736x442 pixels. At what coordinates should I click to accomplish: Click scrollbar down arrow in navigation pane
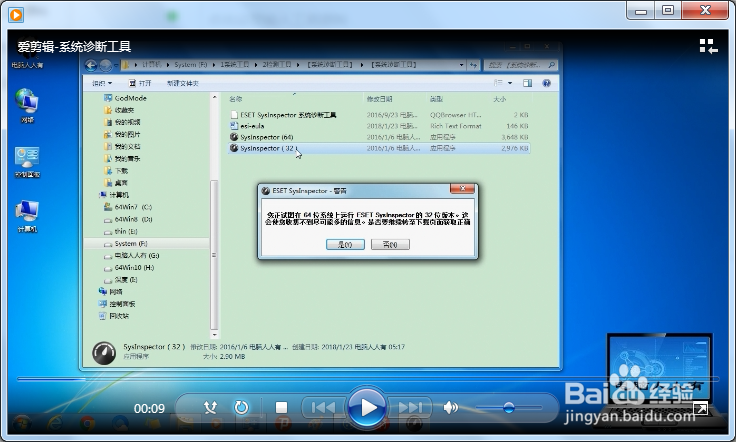214,335
